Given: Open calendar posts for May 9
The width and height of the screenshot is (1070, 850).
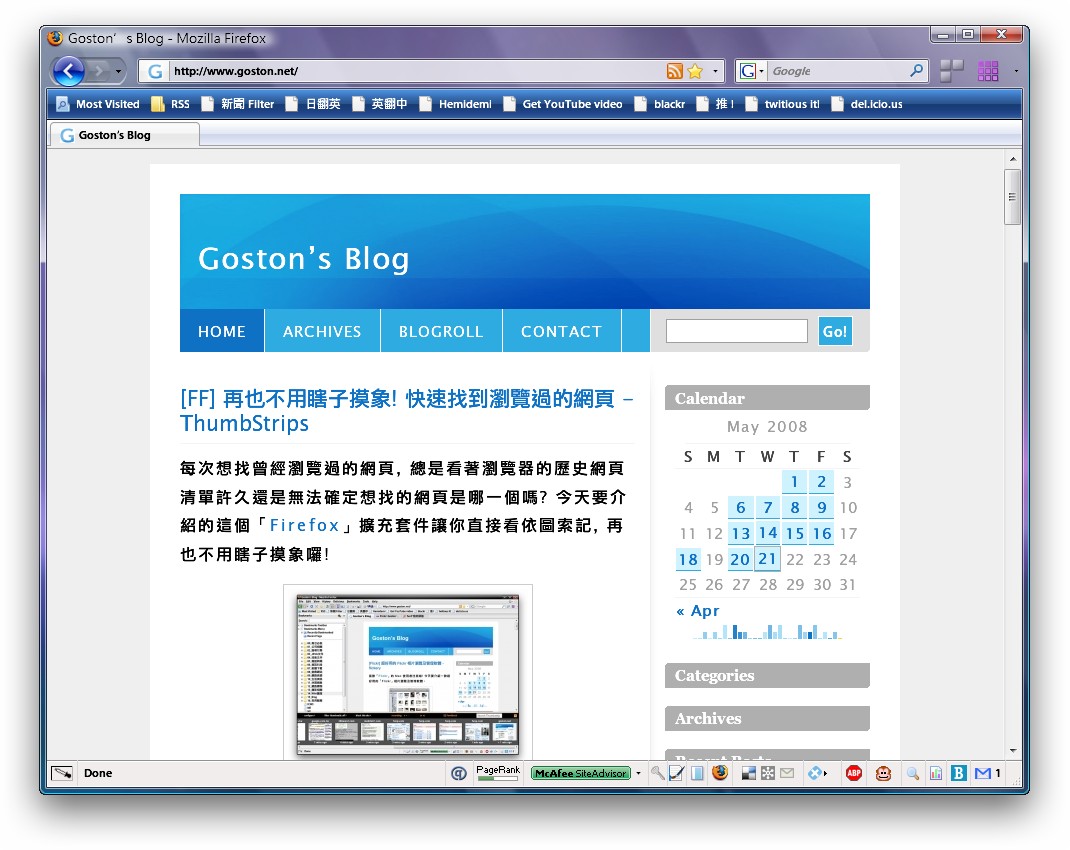Looking at the screenshot, I should (822, 508).
